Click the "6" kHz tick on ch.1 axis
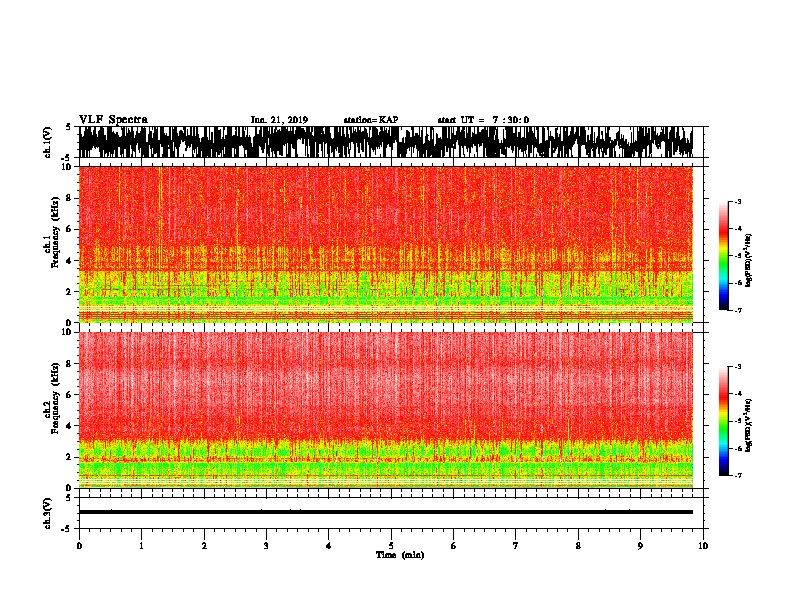 [70, 230]
